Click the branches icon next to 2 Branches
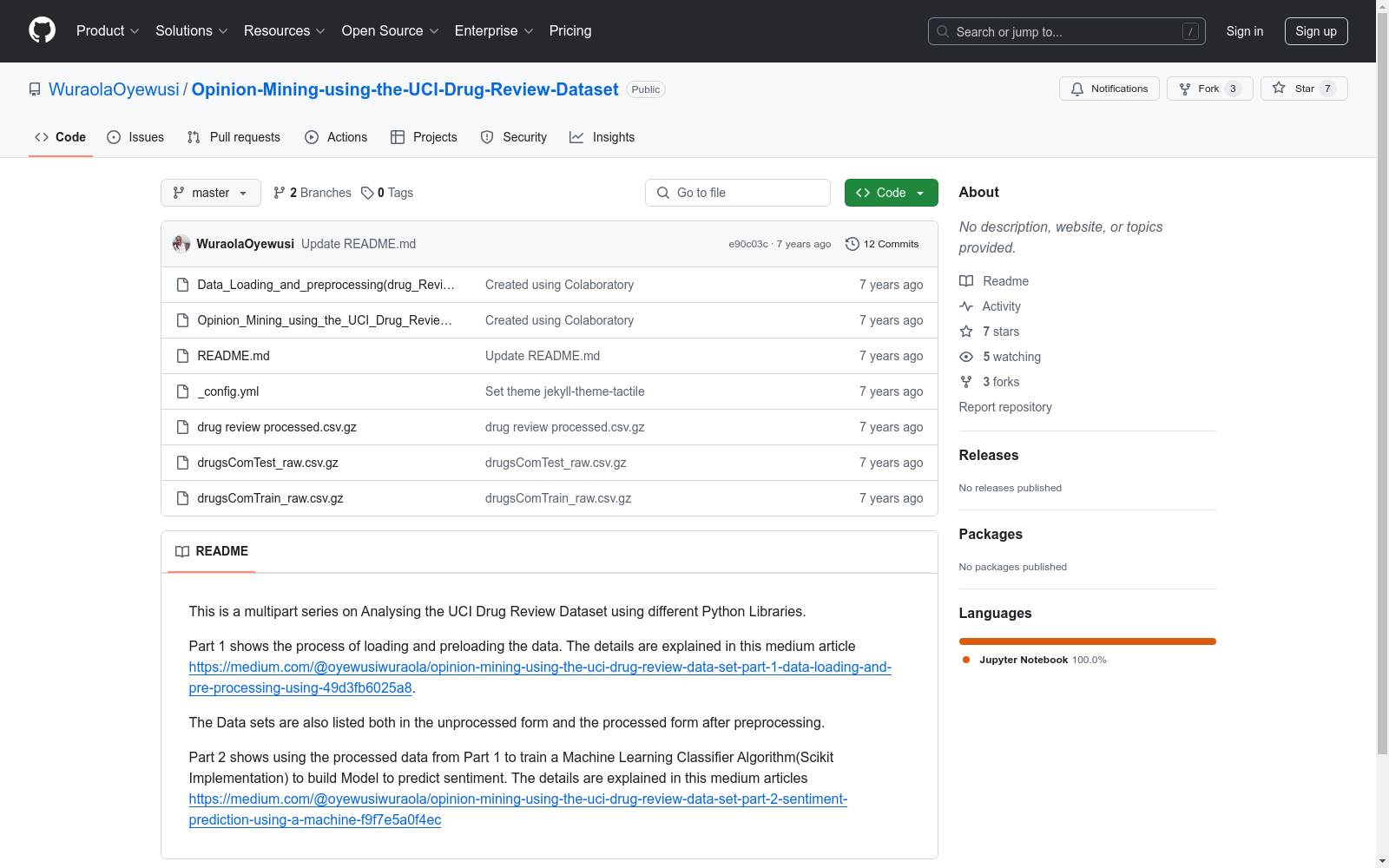Image resolution: width=1389 pixels, height=868 pixels. coord(280,193)
